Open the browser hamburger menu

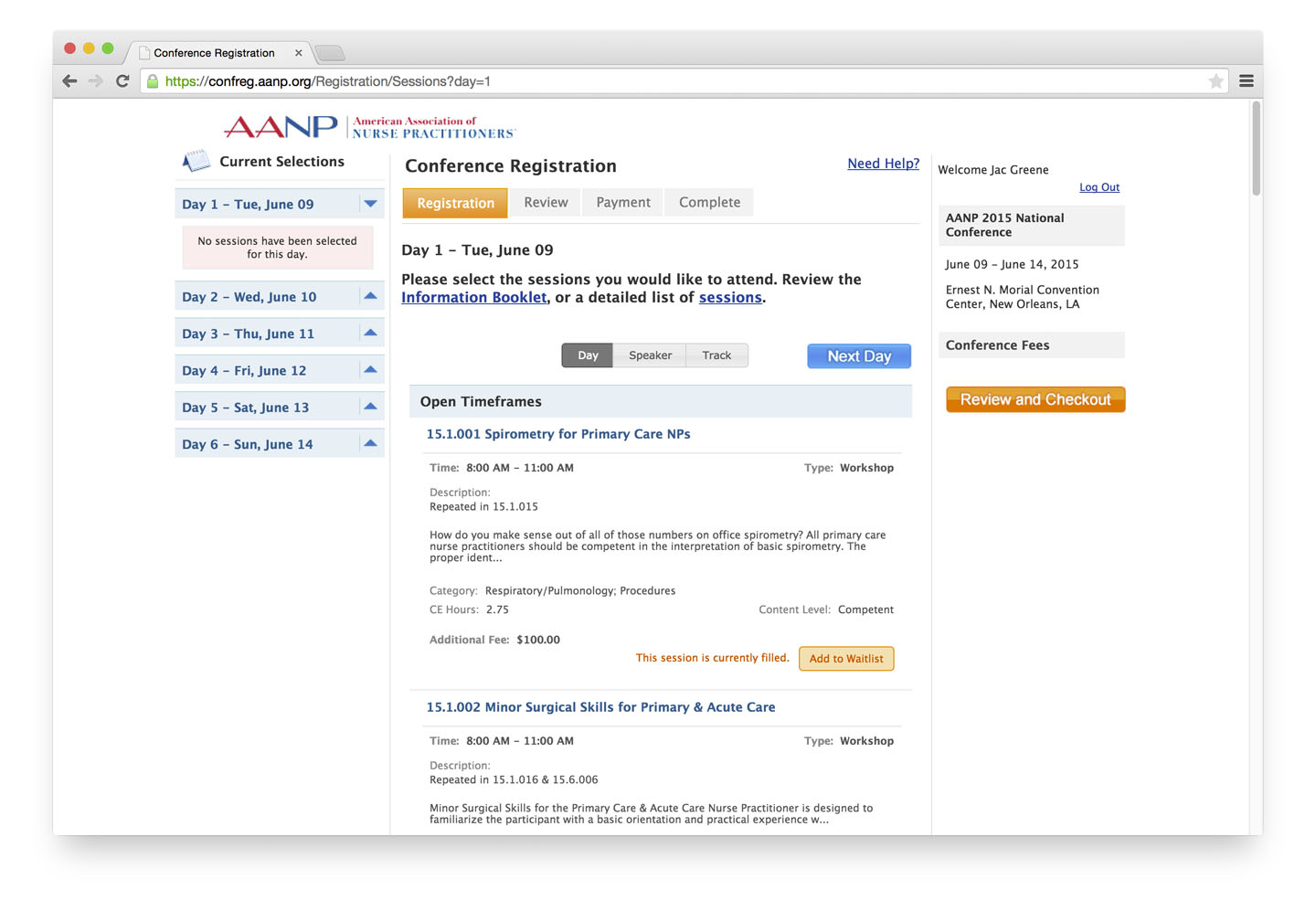tap(1247, 81)
